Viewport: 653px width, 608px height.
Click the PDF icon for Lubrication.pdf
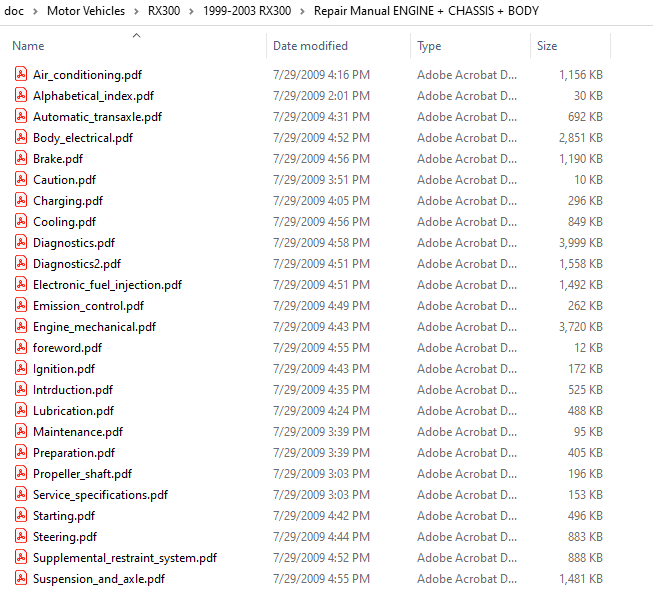coord(21,411)
